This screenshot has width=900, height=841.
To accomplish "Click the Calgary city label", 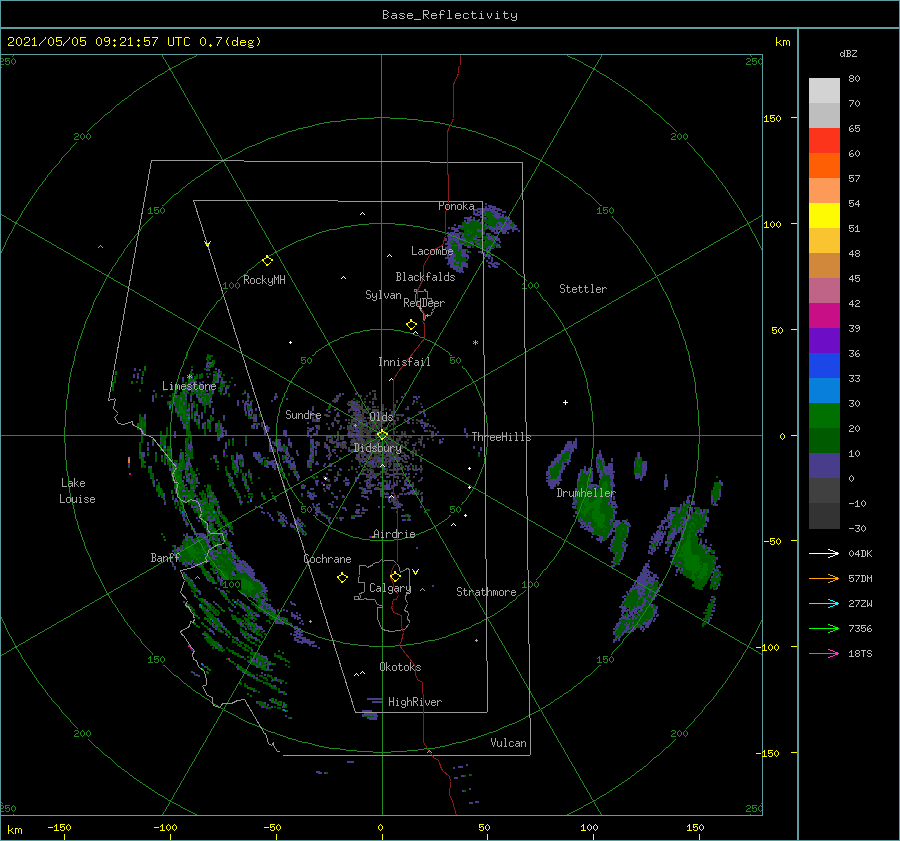I will click(x=390, y=588).
